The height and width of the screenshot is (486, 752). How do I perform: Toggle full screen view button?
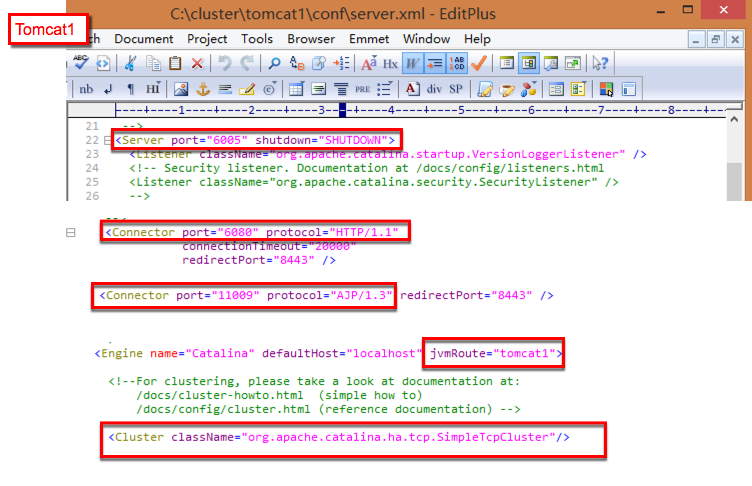coord(573,63)
